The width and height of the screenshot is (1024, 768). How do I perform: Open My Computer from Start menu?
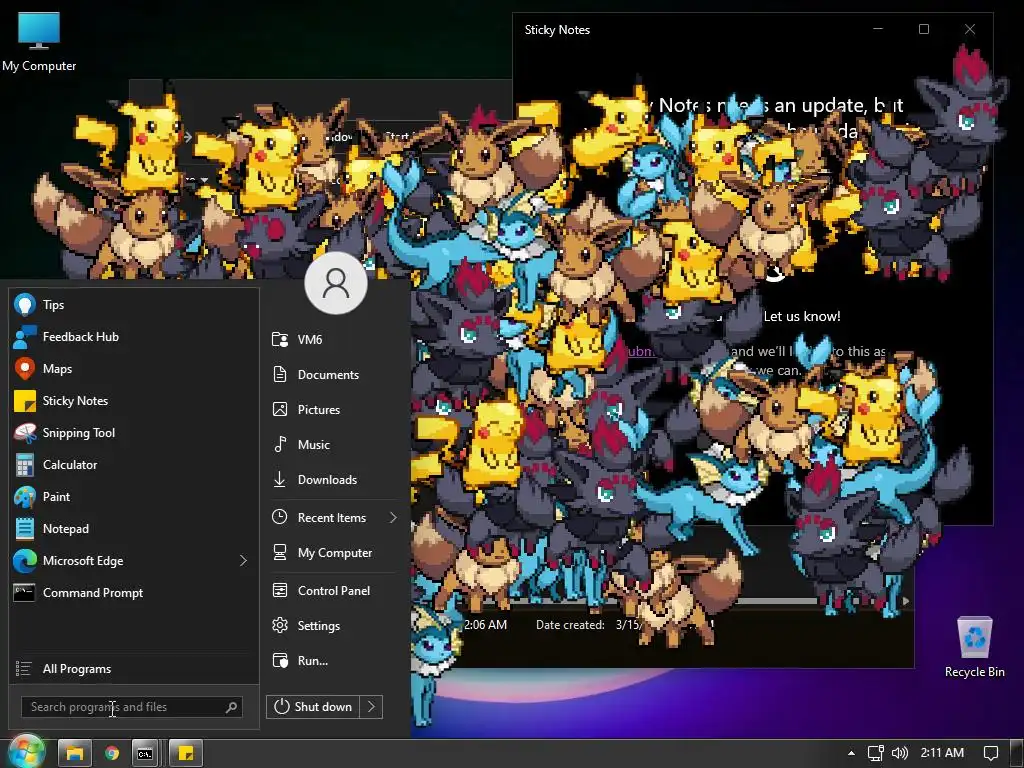(x=334, y=552)
